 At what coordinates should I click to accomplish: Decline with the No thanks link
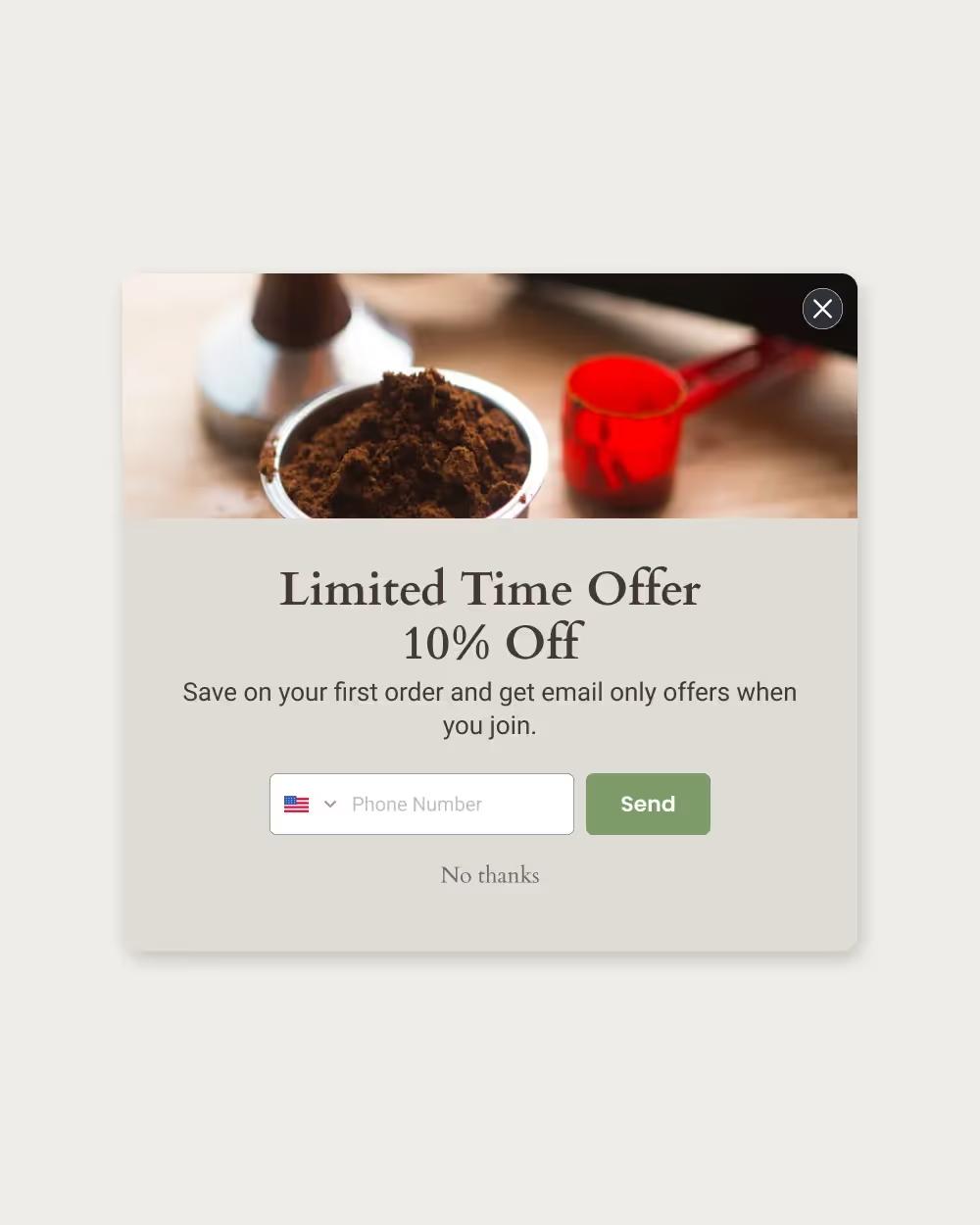pyautogui.click(x=490, y=875)
